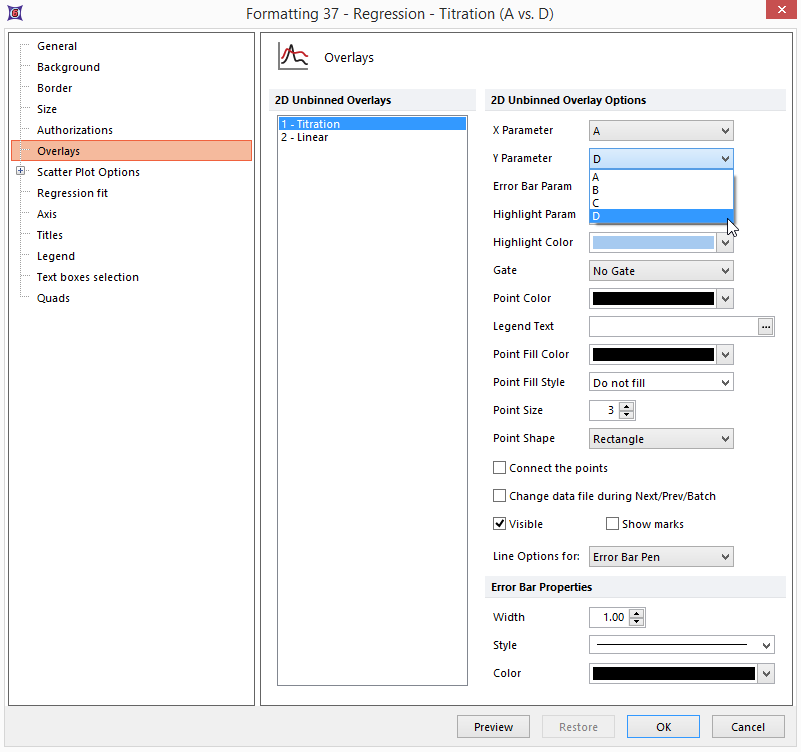This screenshot has width=801, height=752.
Task: Click the Preview button
Action: pyautogui.click(x=493, y=727)
